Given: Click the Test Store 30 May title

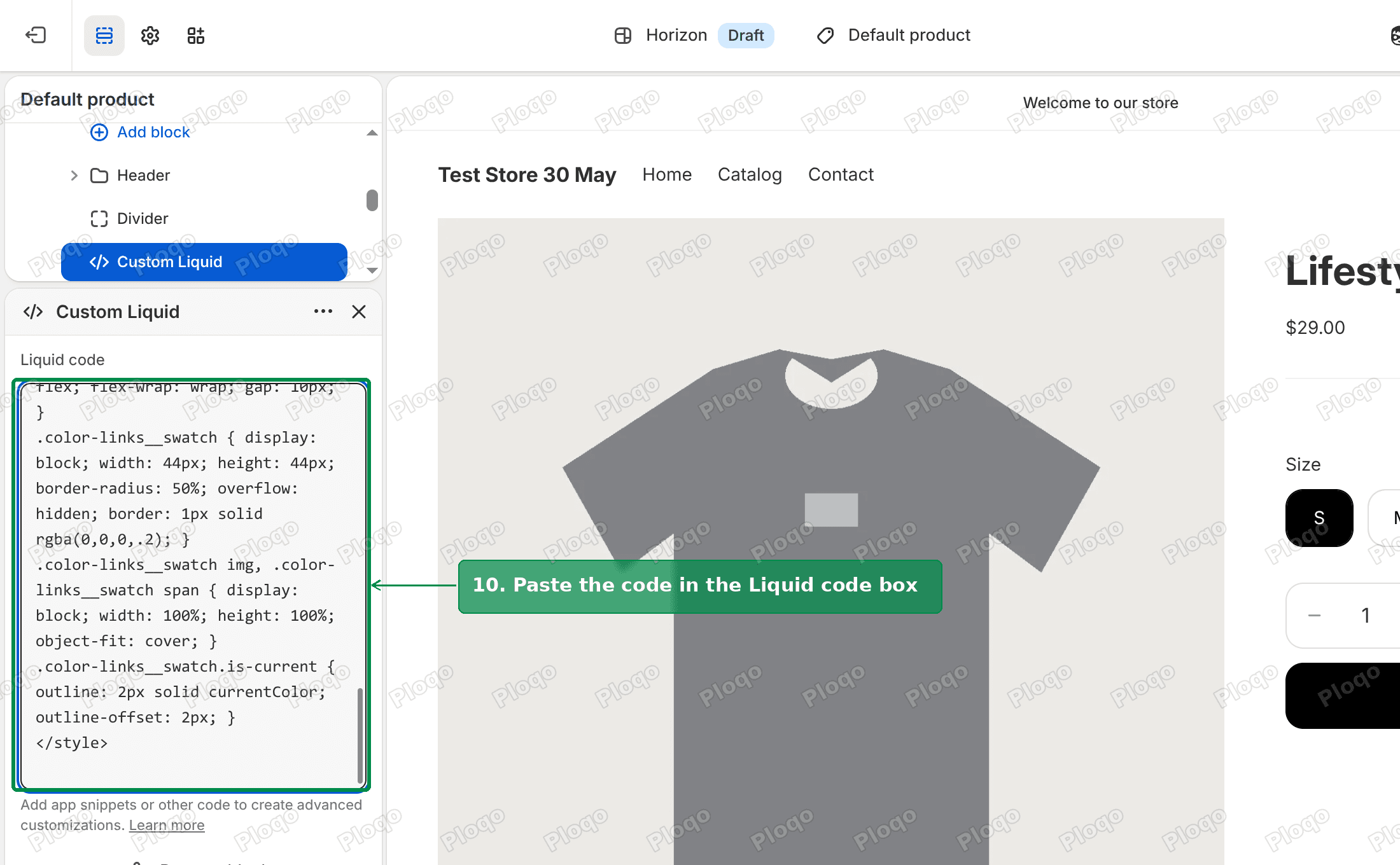Looking at the screenshot, I should point(527,175).
